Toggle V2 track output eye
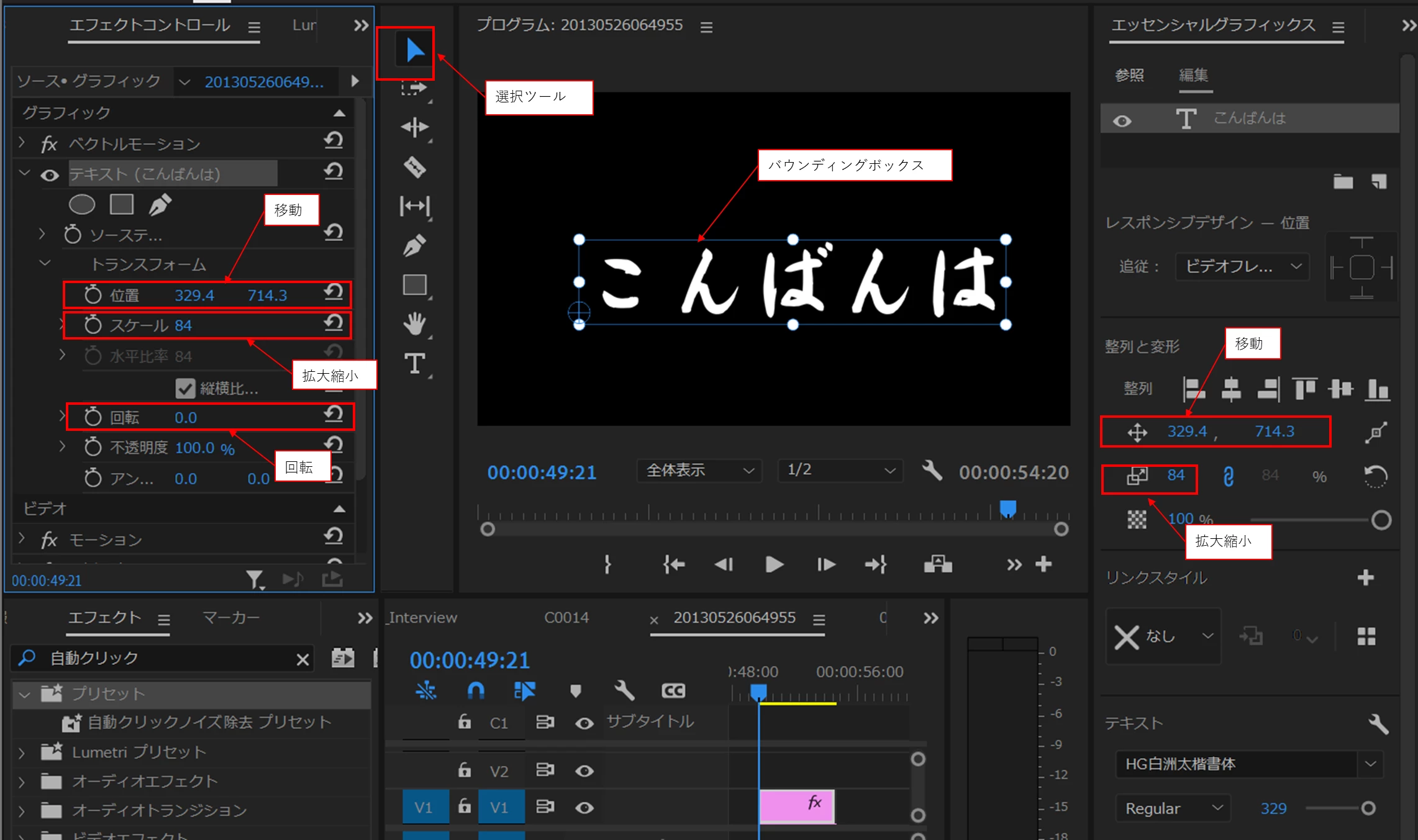 [584, 771]
